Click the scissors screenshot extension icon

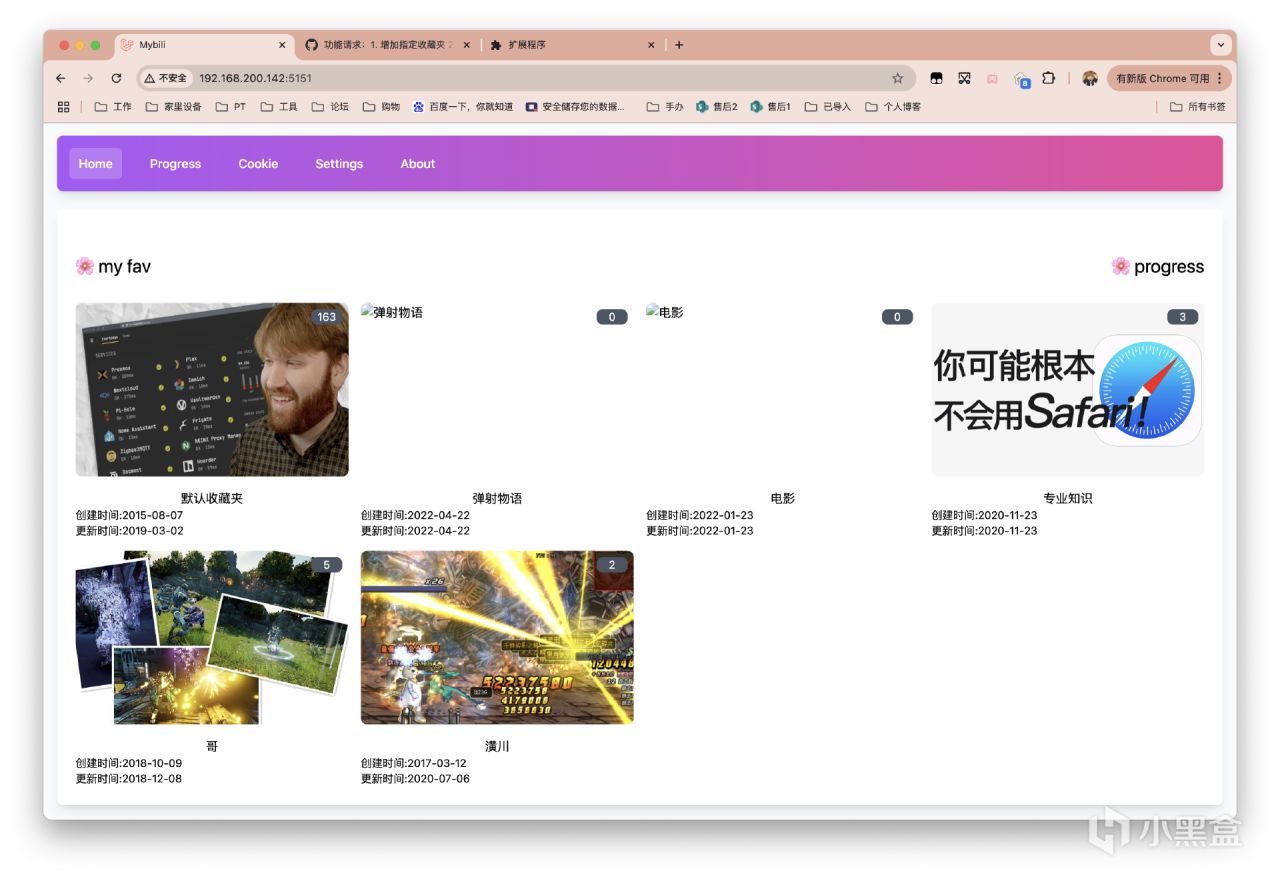[964, 78]
